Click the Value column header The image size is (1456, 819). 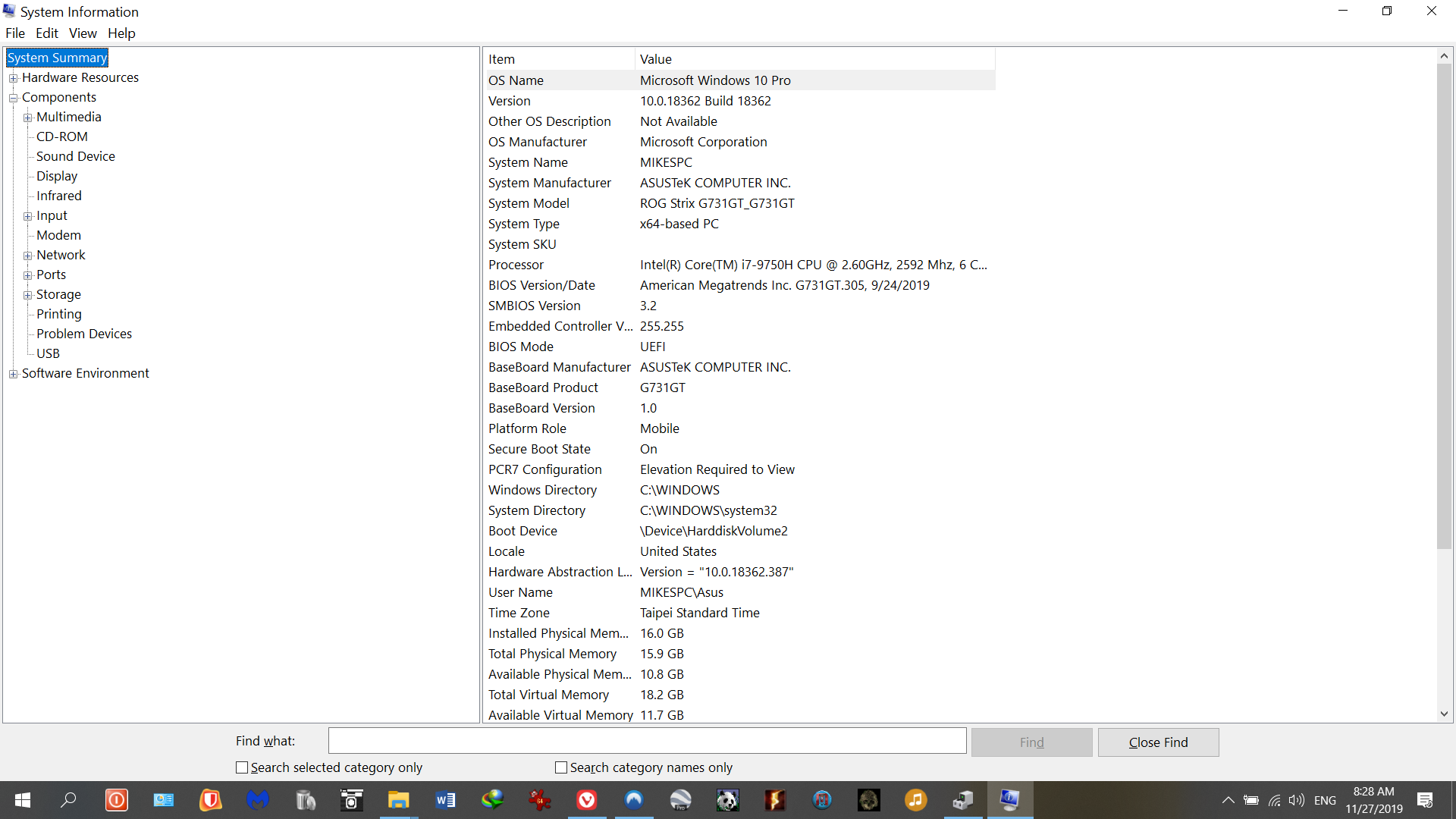[814, 59]
